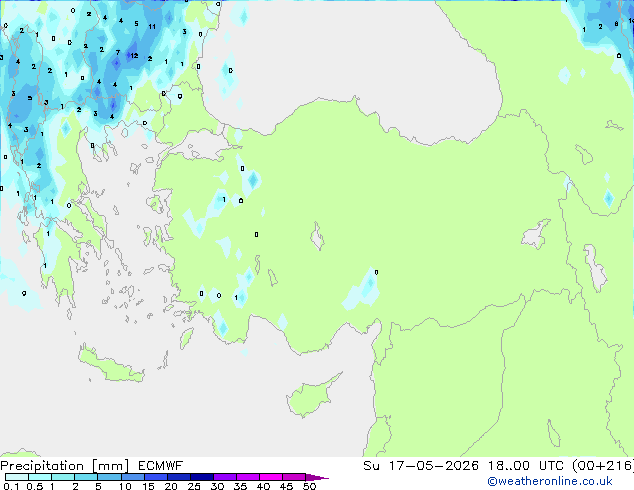Click the '12' precipitation value on the map
The image size is (634, 490).
click(x=134, y=56)
